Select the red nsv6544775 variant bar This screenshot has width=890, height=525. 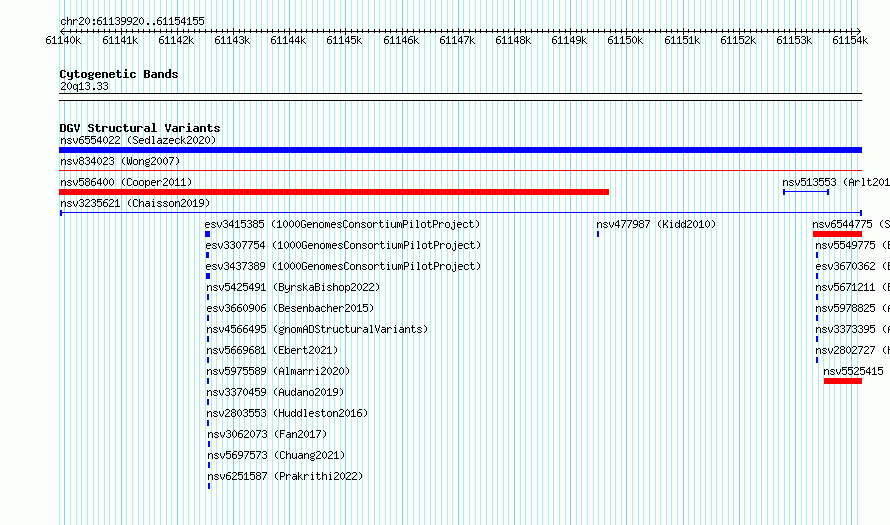[x=837, y=234]
